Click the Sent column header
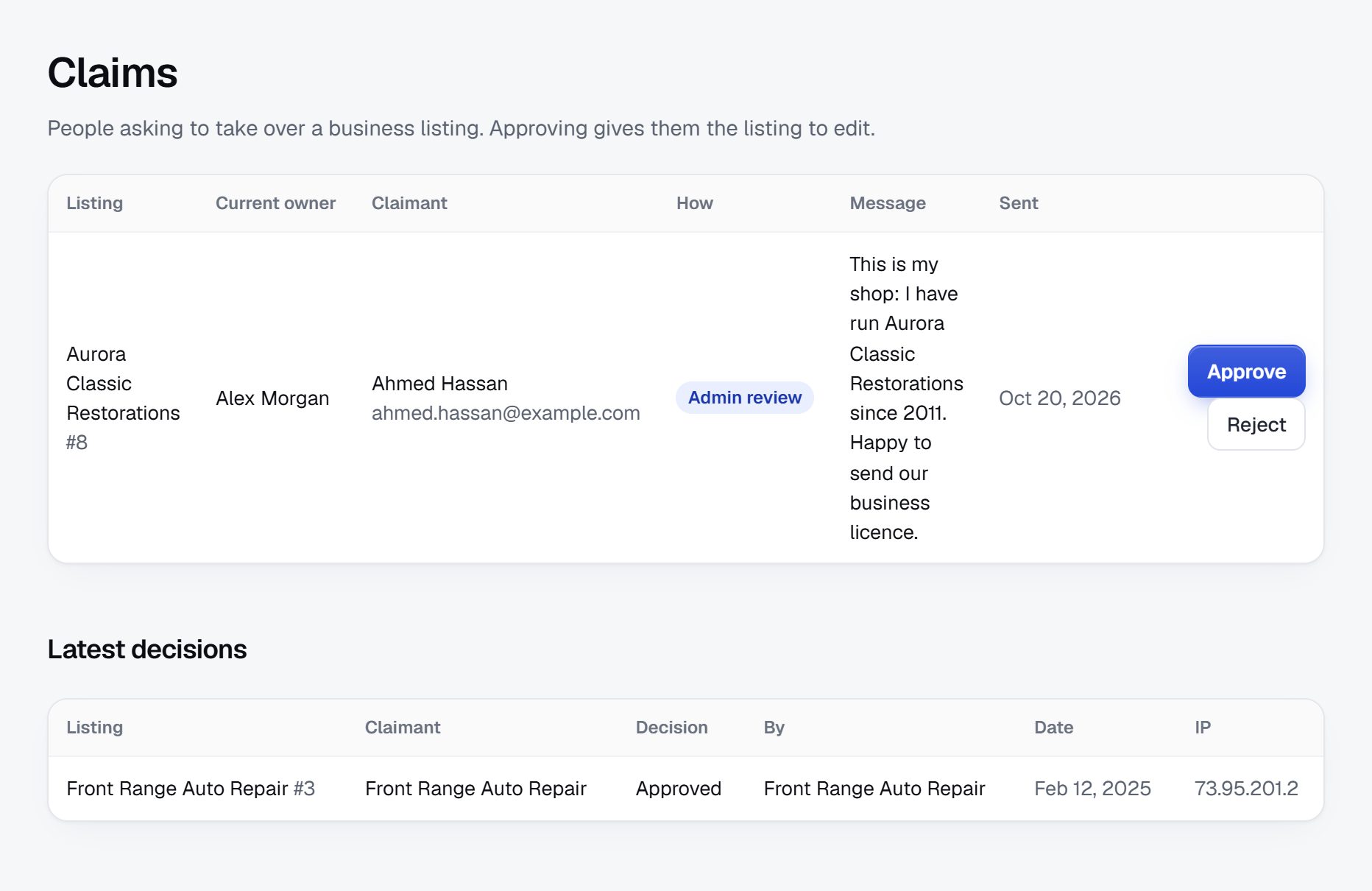 click(1018, 203)
